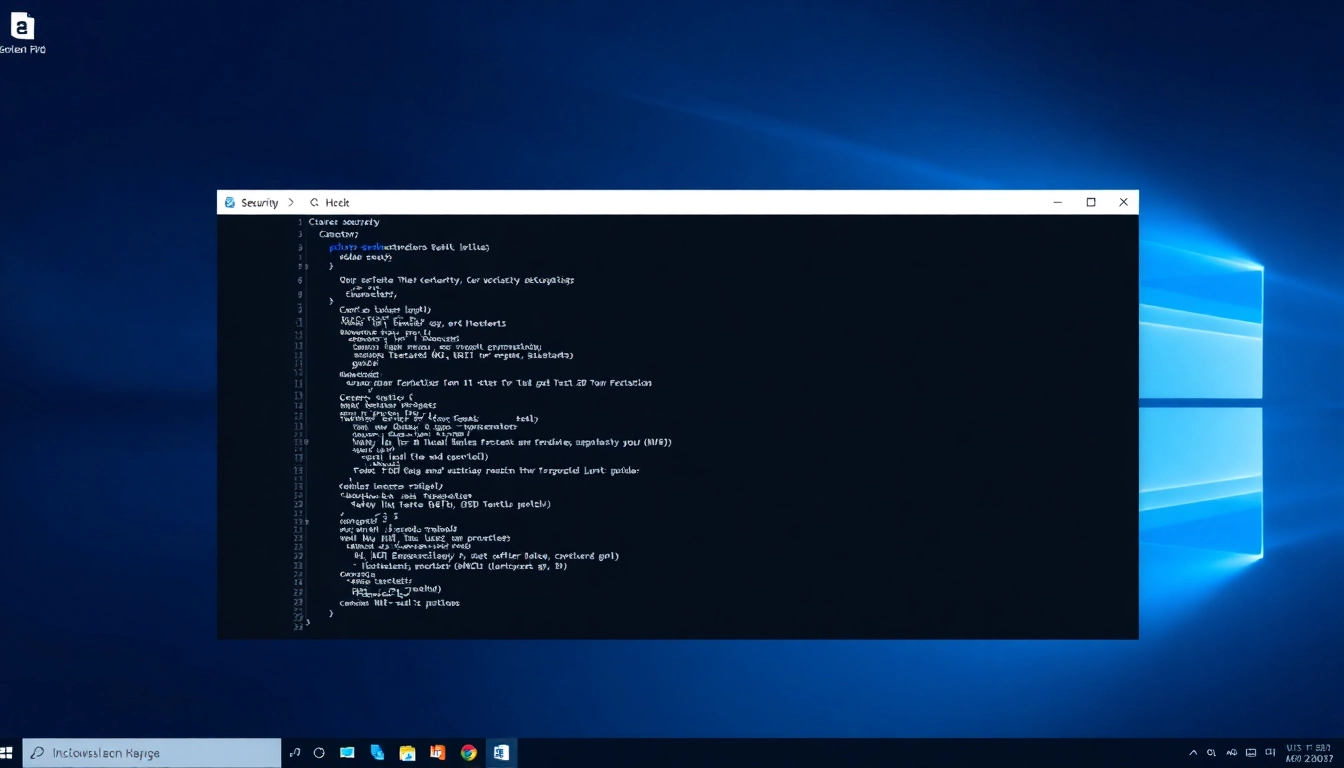Open the blue document taskbar icon
1344x768 pixels.
[377, 753]
